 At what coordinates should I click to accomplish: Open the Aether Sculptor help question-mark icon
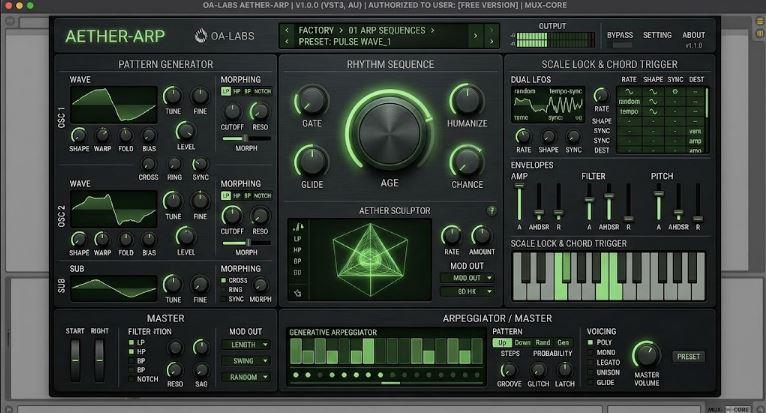491,211
